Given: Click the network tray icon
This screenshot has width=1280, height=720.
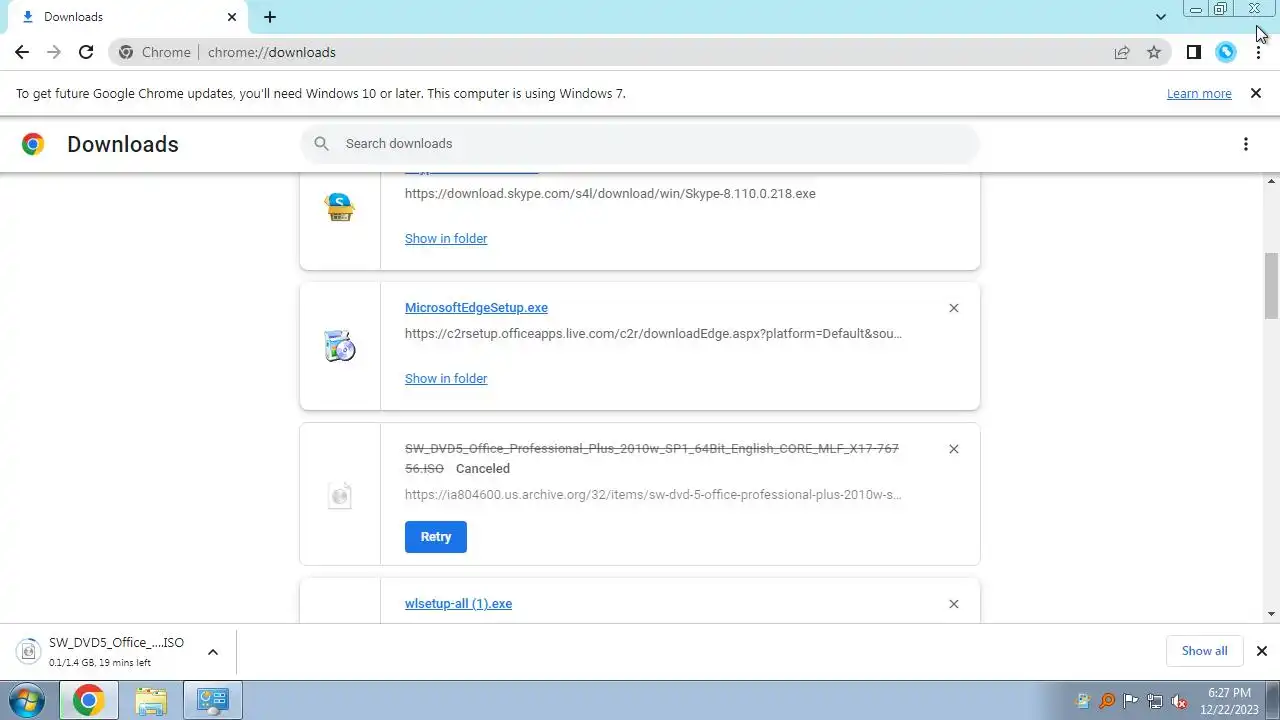Looking at the screenshot, I should coord(1155,701).
